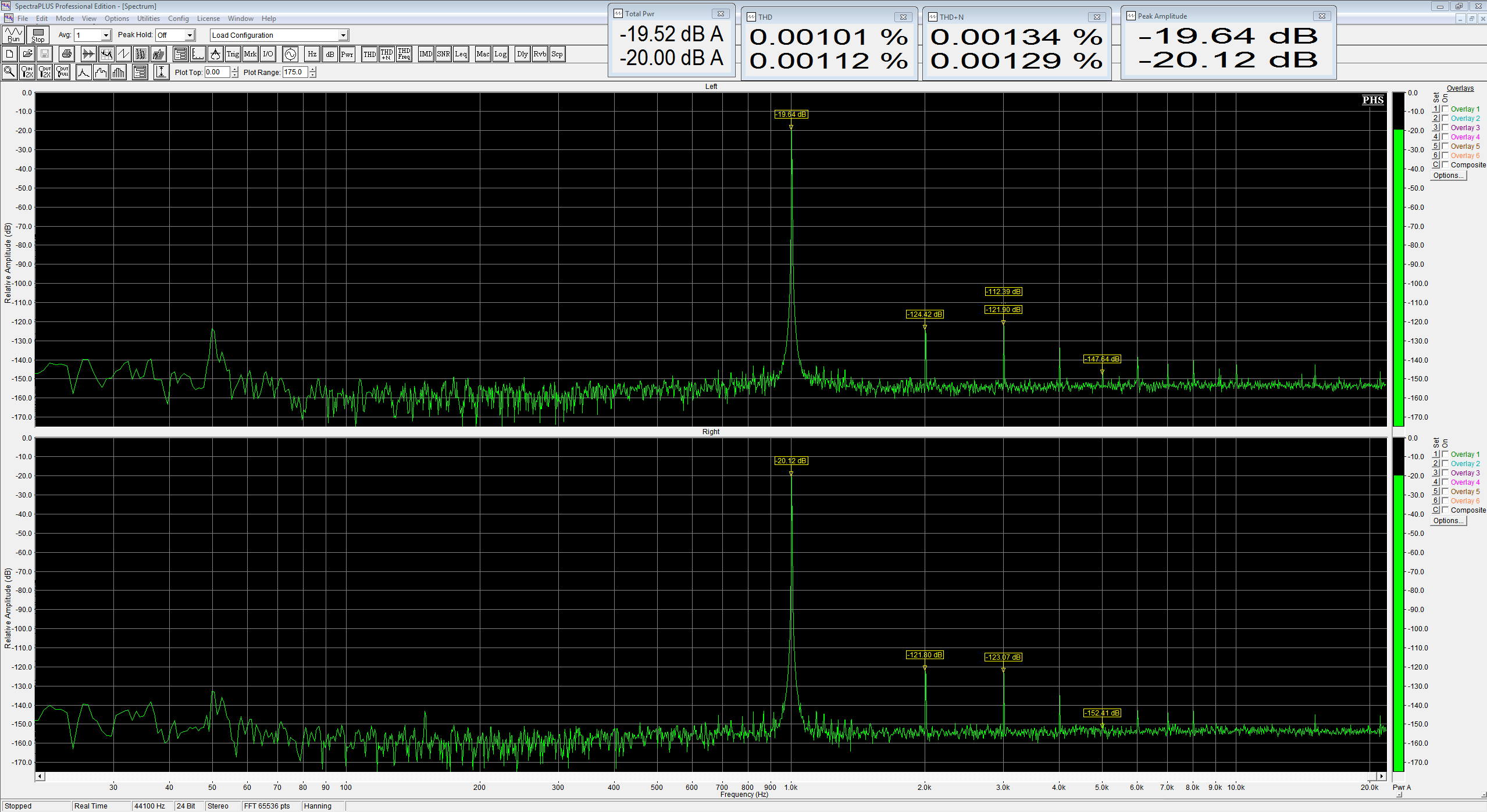Enable Overlay 2 checkbox in Left panel

point(1445,118)
